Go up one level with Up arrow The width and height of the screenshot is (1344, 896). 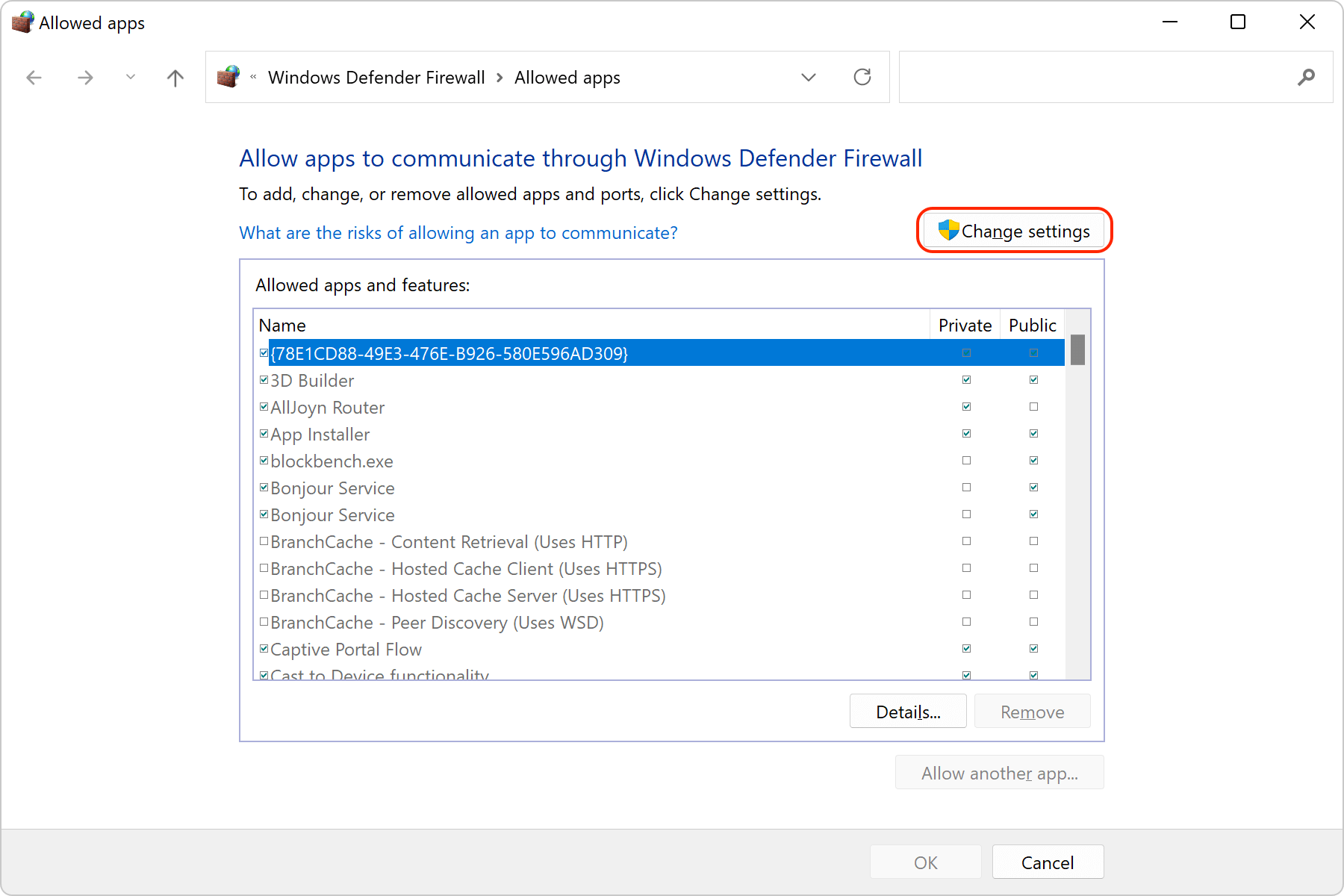tap(175, 78)
